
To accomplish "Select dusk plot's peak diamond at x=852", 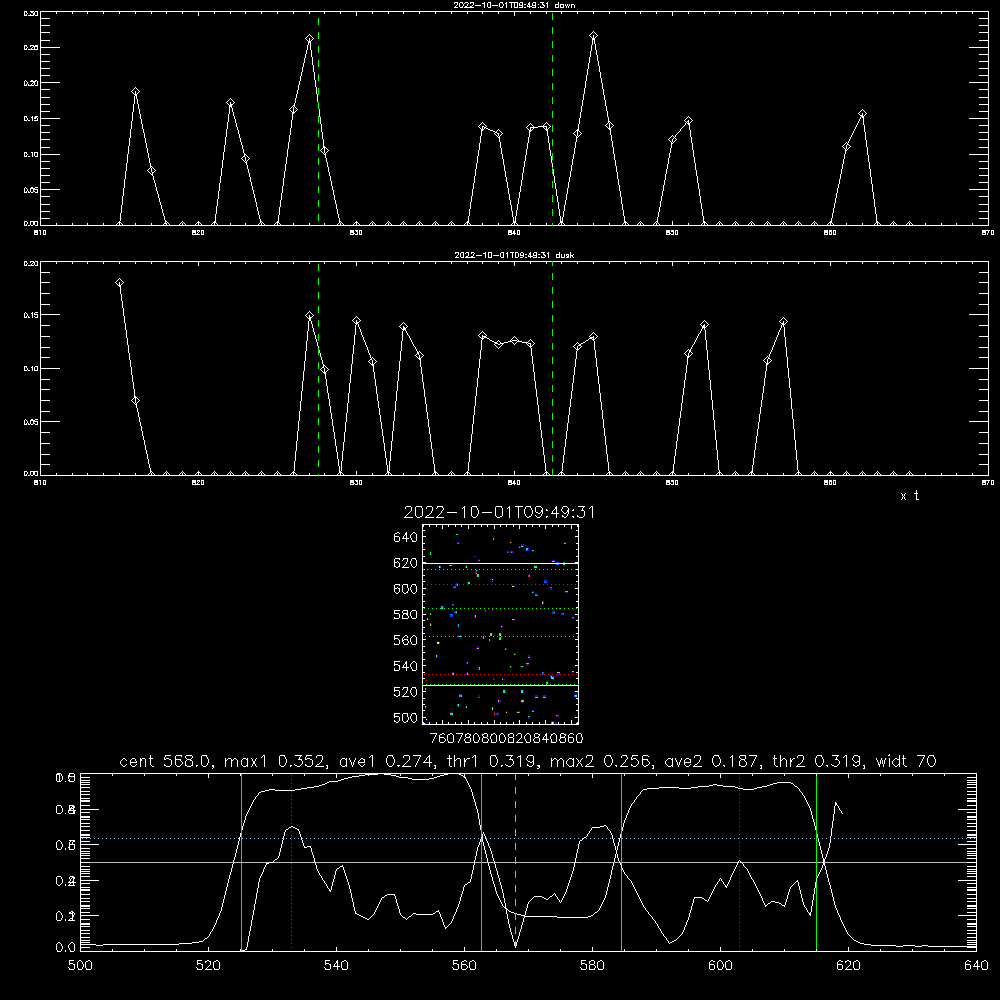I will click(704, 325).
